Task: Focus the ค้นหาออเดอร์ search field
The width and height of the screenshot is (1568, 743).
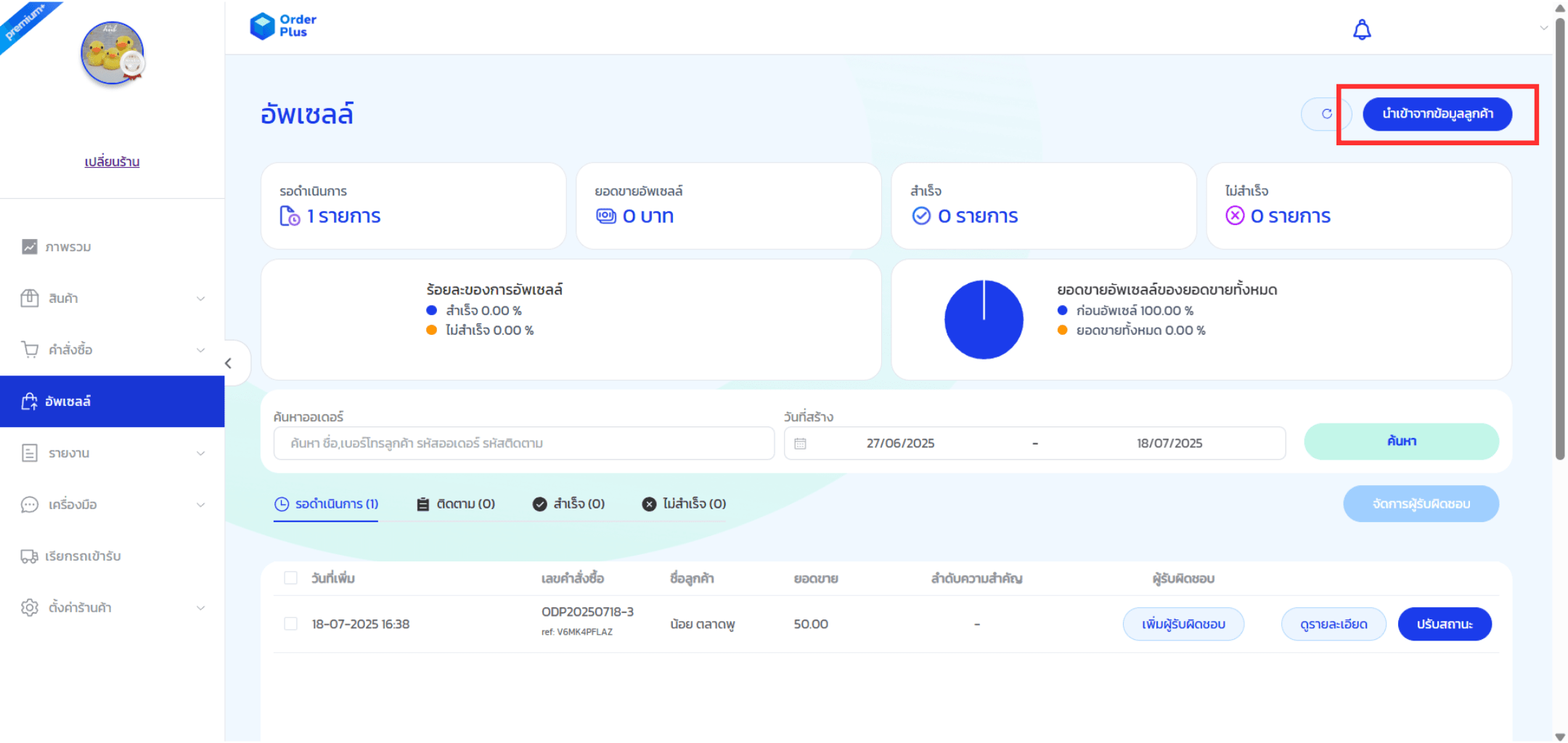Action: 523,444
